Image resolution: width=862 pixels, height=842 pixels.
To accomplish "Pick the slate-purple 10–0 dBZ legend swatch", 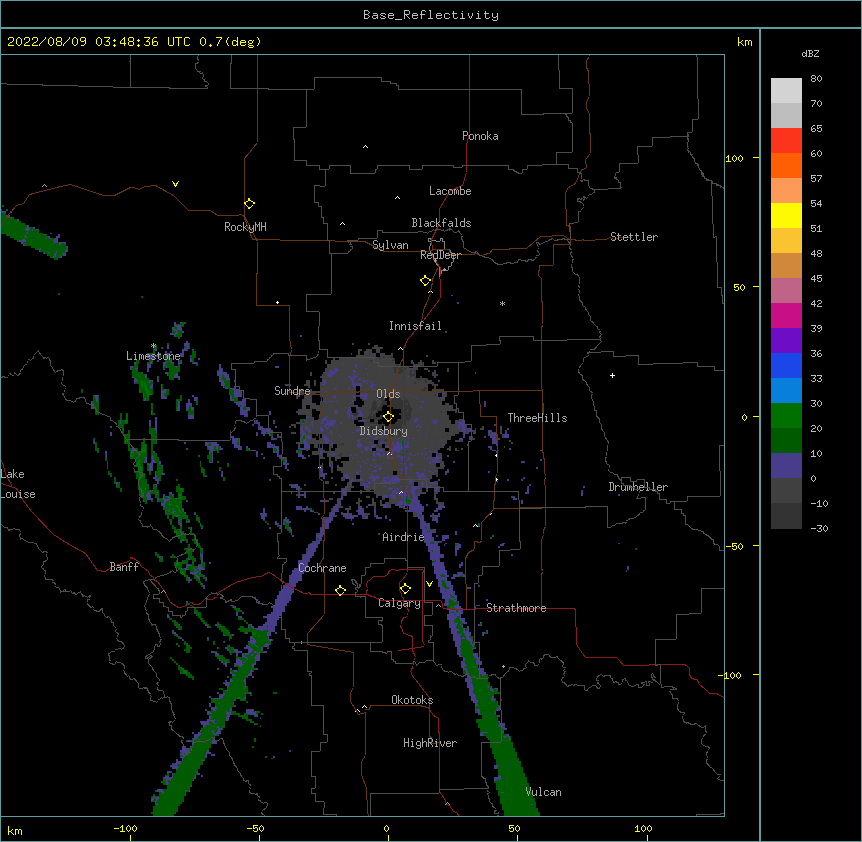I will point(786,466).
